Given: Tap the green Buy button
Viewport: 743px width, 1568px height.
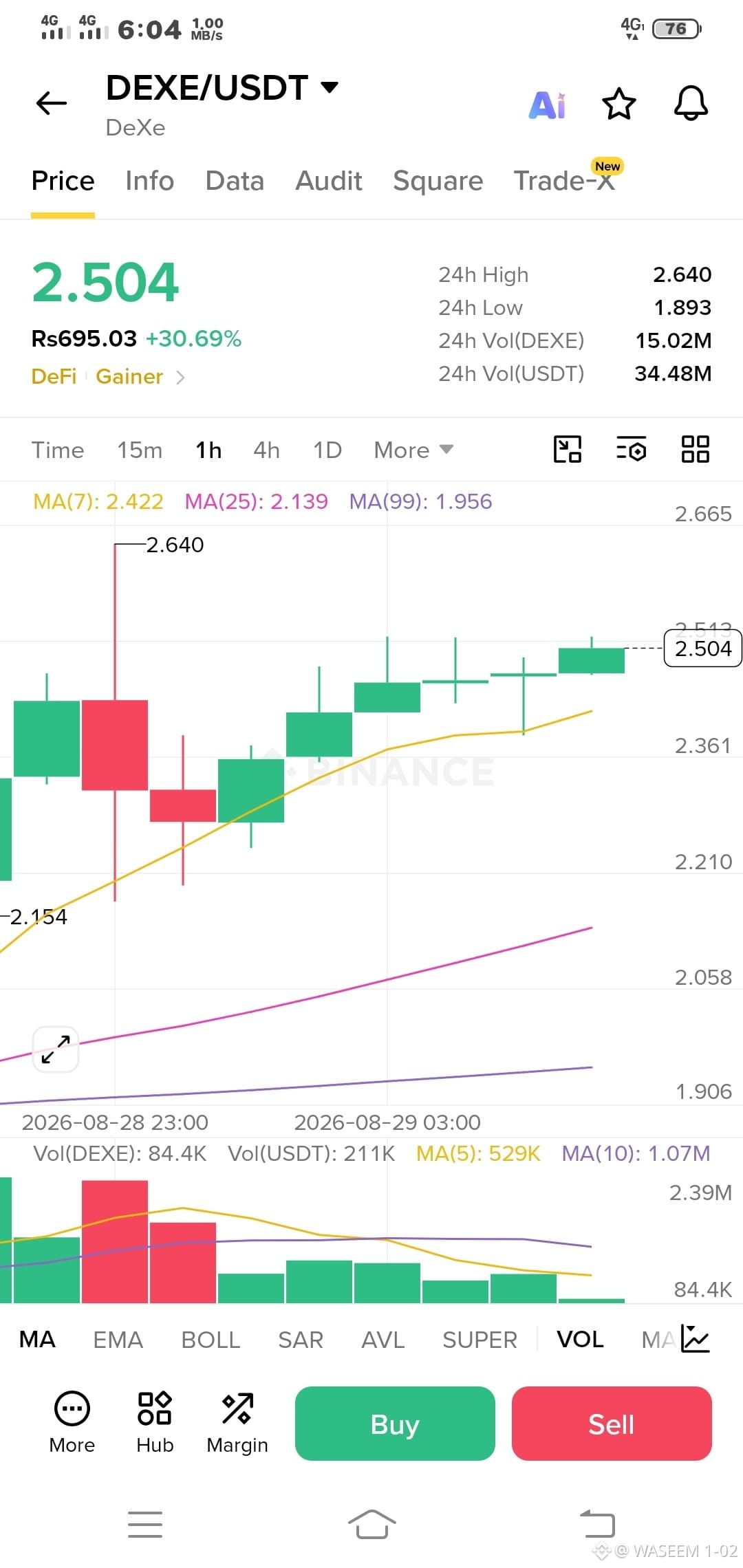Looking at the screenshot, I should click(395, 1424).
